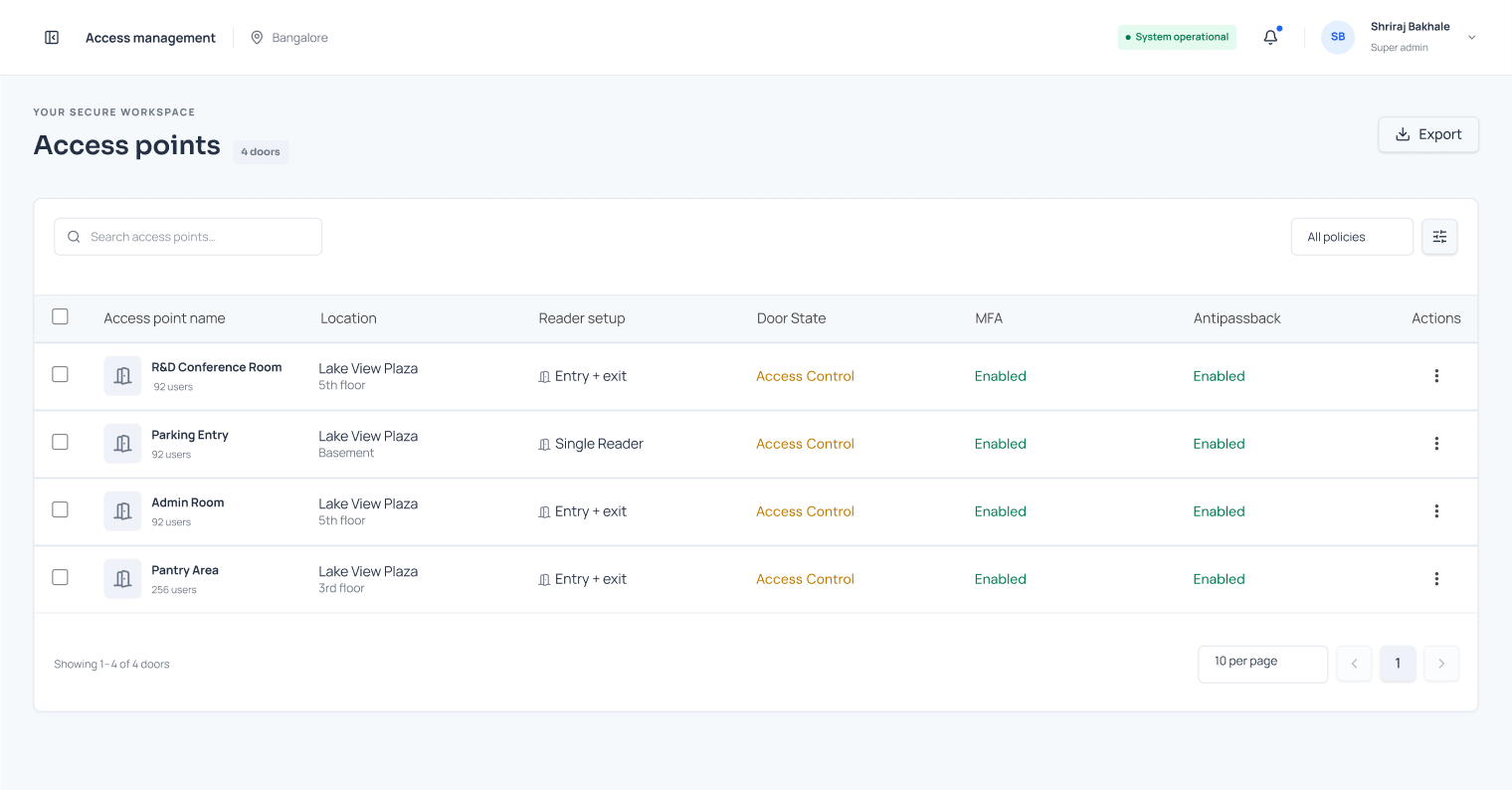Open actions menu for Admin Room

1436,511
